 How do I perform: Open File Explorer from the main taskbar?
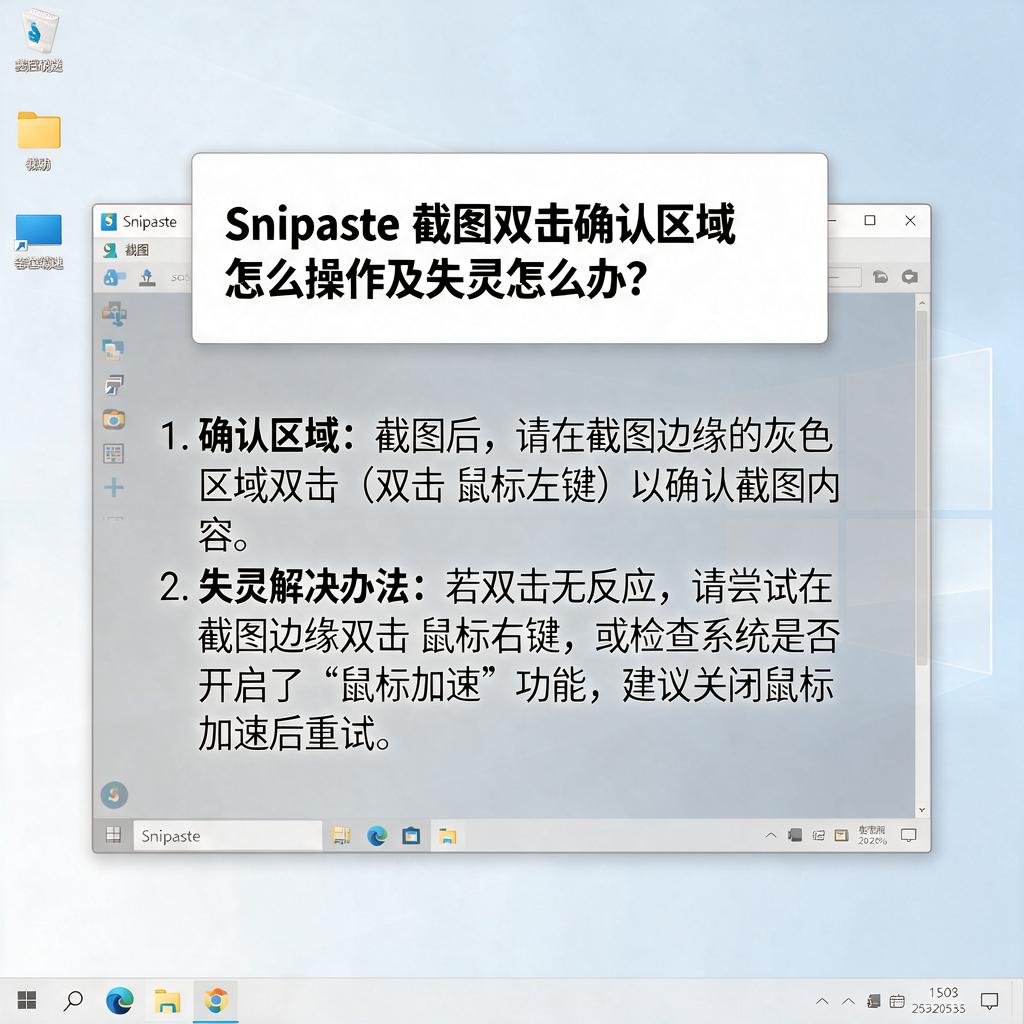click(x=167, y=1000)
